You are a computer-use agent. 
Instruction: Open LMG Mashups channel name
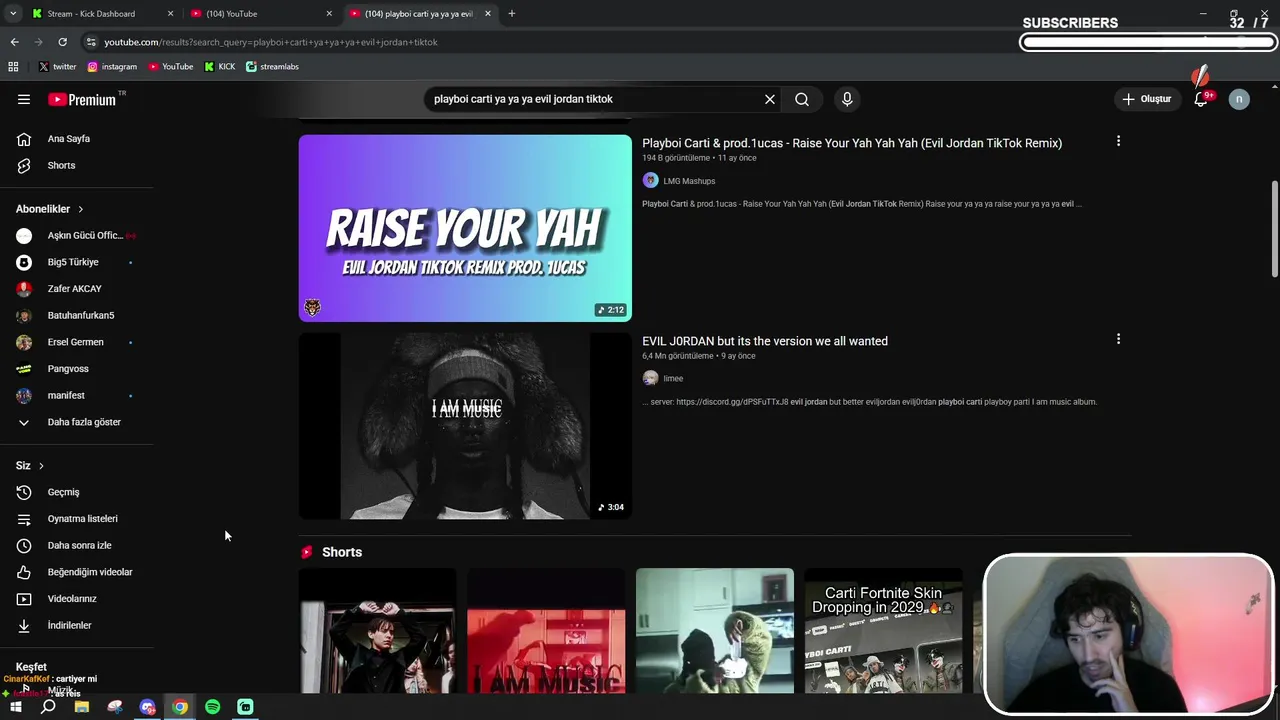tap(689, 181)
